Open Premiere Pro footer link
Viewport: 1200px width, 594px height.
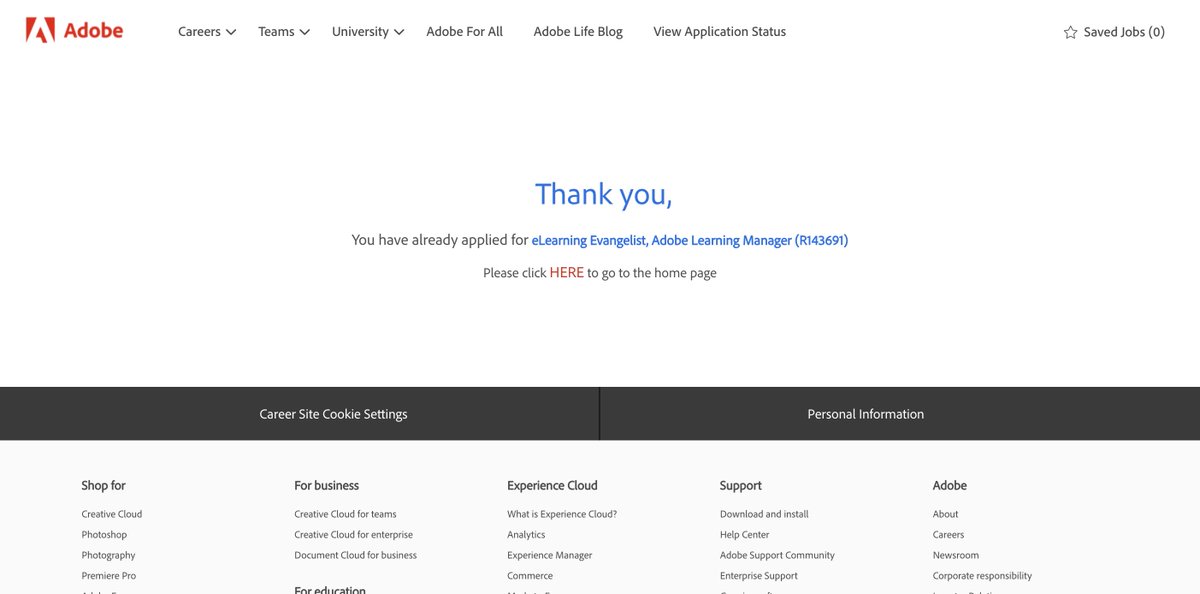pos(109,576)
